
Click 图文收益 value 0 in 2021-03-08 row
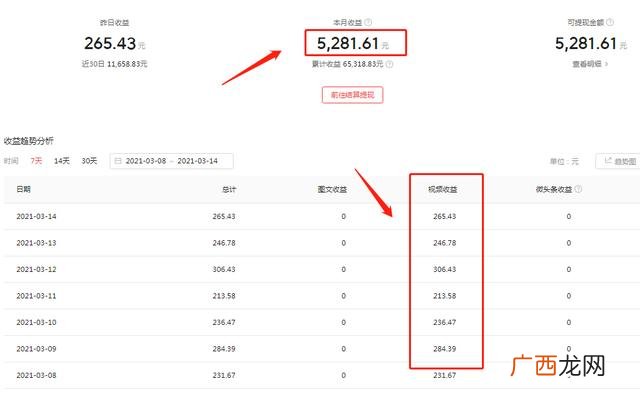tap(344, 375)
